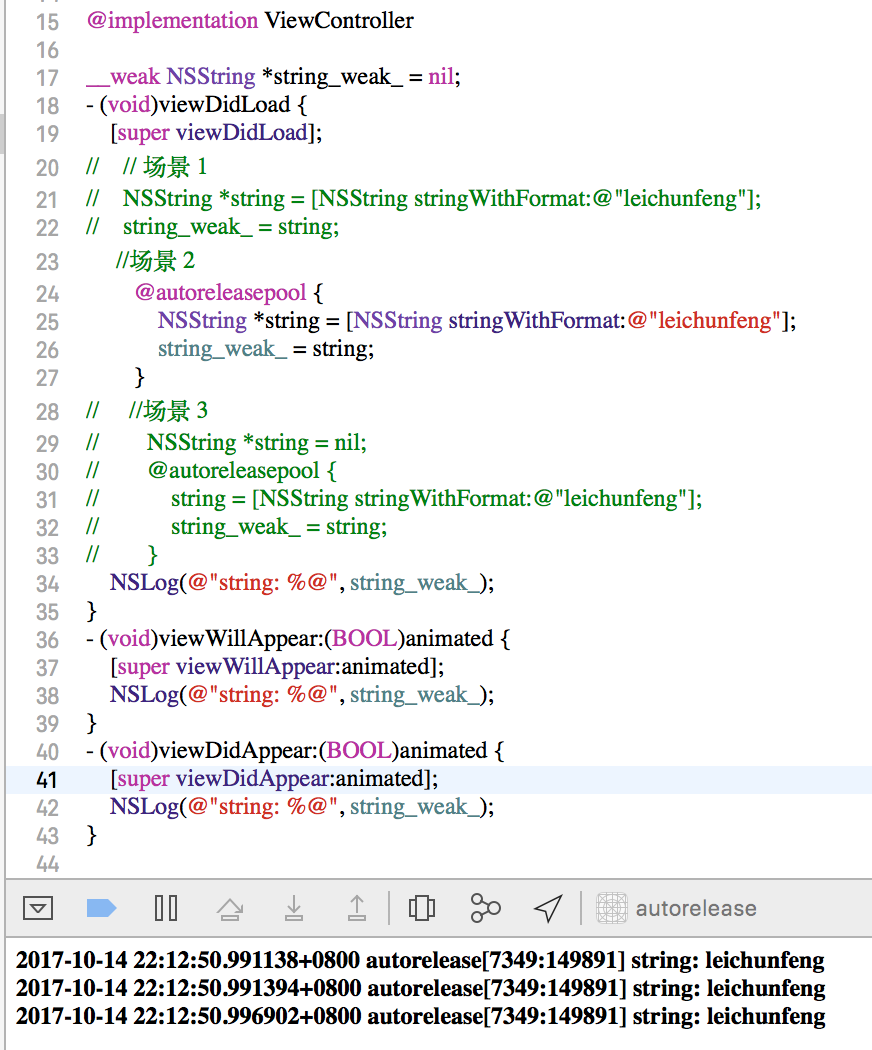The height and width of the screenshot is (1050, 872).
Task: Click the @implementation ViewController line
Action: (x=250, y=21)
